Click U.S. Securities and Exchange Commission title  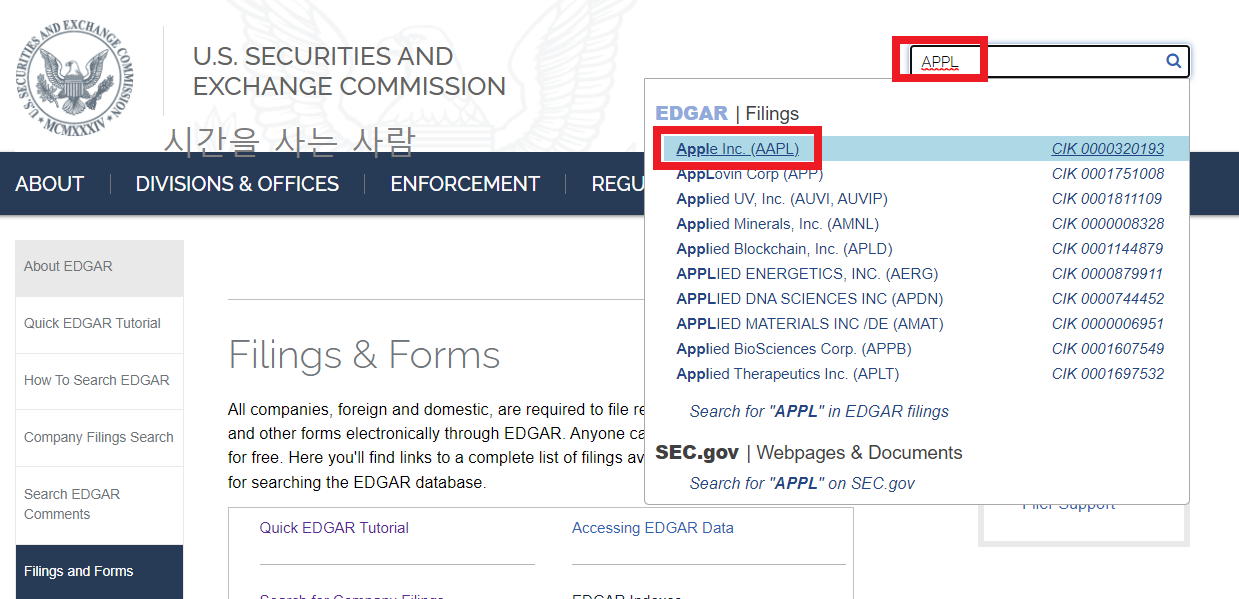(x=349, y=71)
